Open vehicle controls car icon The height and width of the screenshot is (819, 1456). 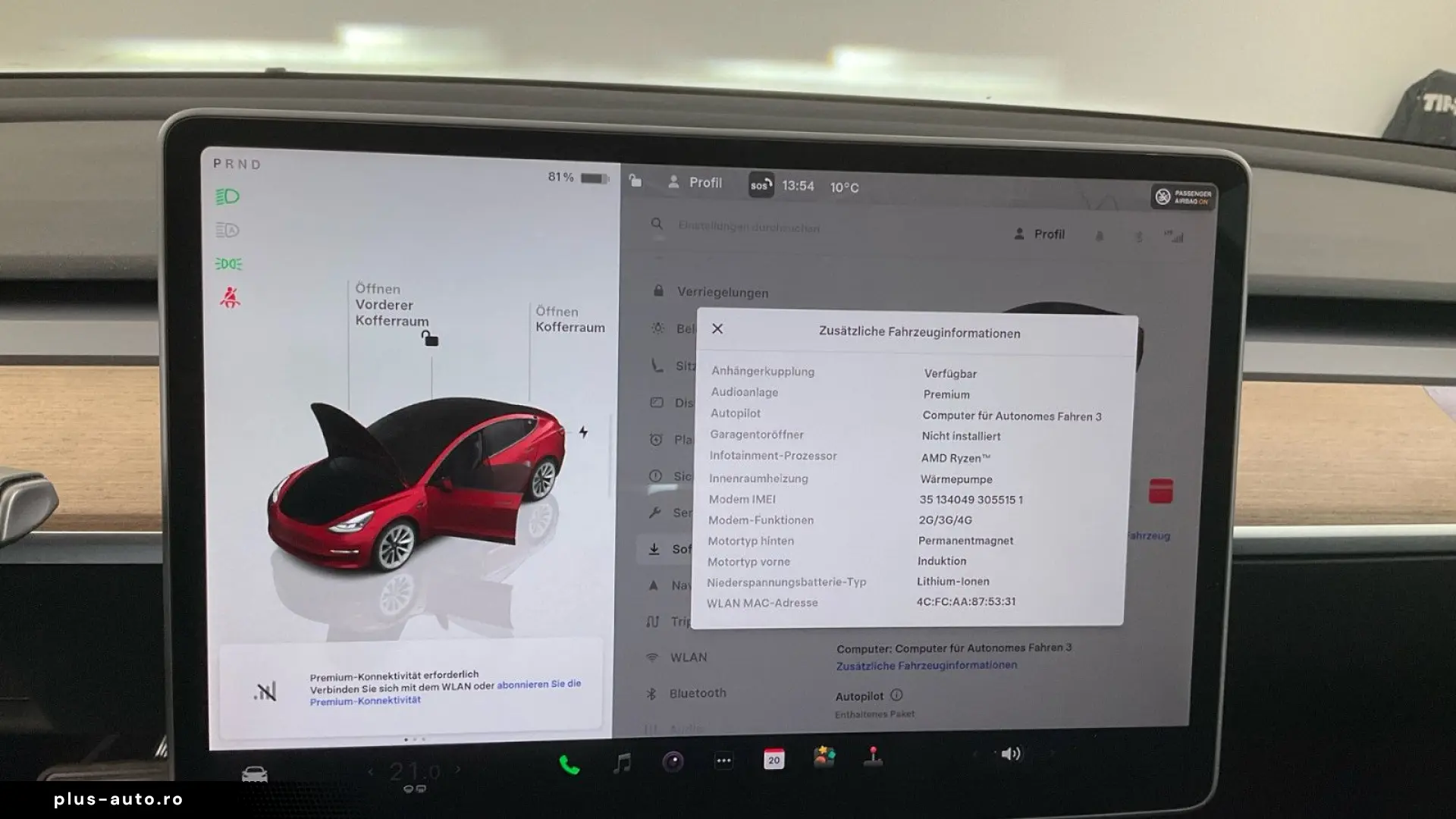(255, 774)
